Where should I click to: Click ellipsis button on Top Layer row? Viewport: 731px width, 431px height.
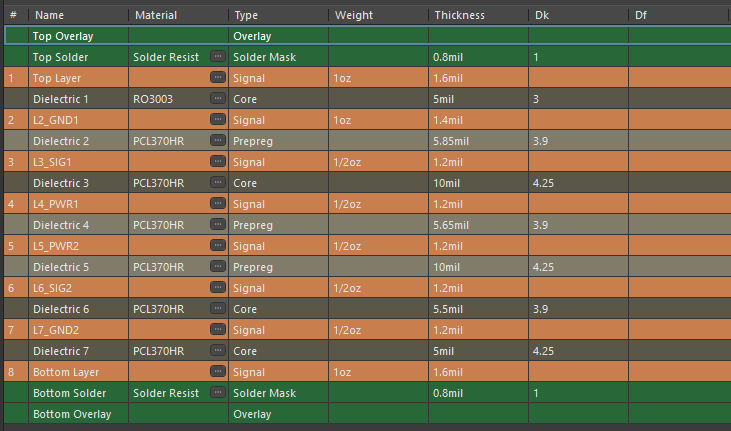click(x=217, y=78)
